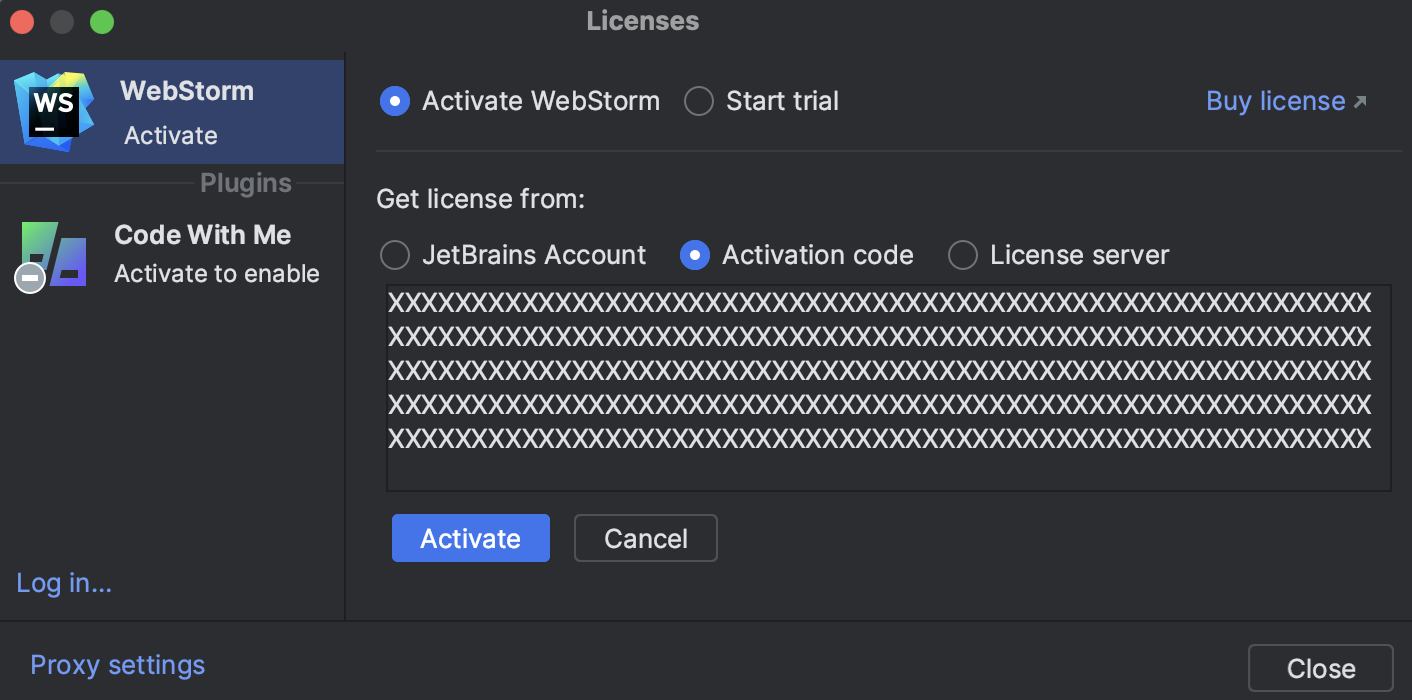
Task: Open the Buy license page
Action: (1278, 100)
